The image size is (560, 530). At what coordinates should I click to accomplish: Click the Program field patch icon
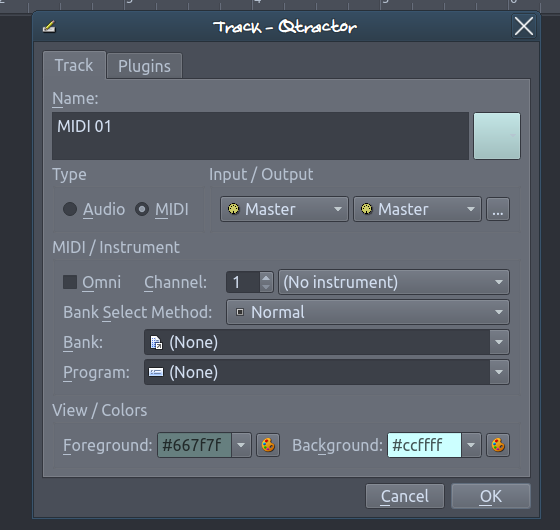pos(156,372)
